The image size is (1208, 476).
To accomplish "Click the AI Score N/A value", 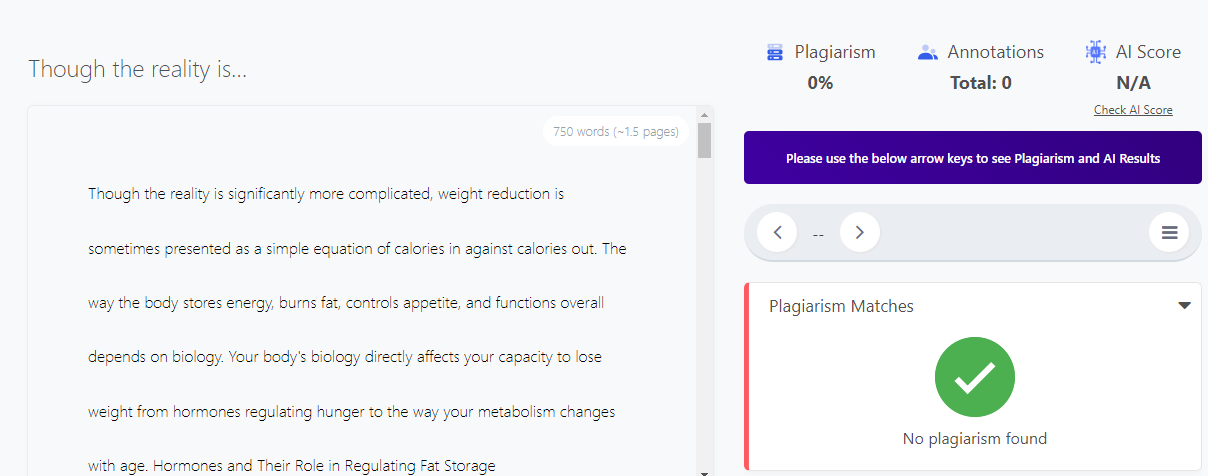I will [1133, 83].
